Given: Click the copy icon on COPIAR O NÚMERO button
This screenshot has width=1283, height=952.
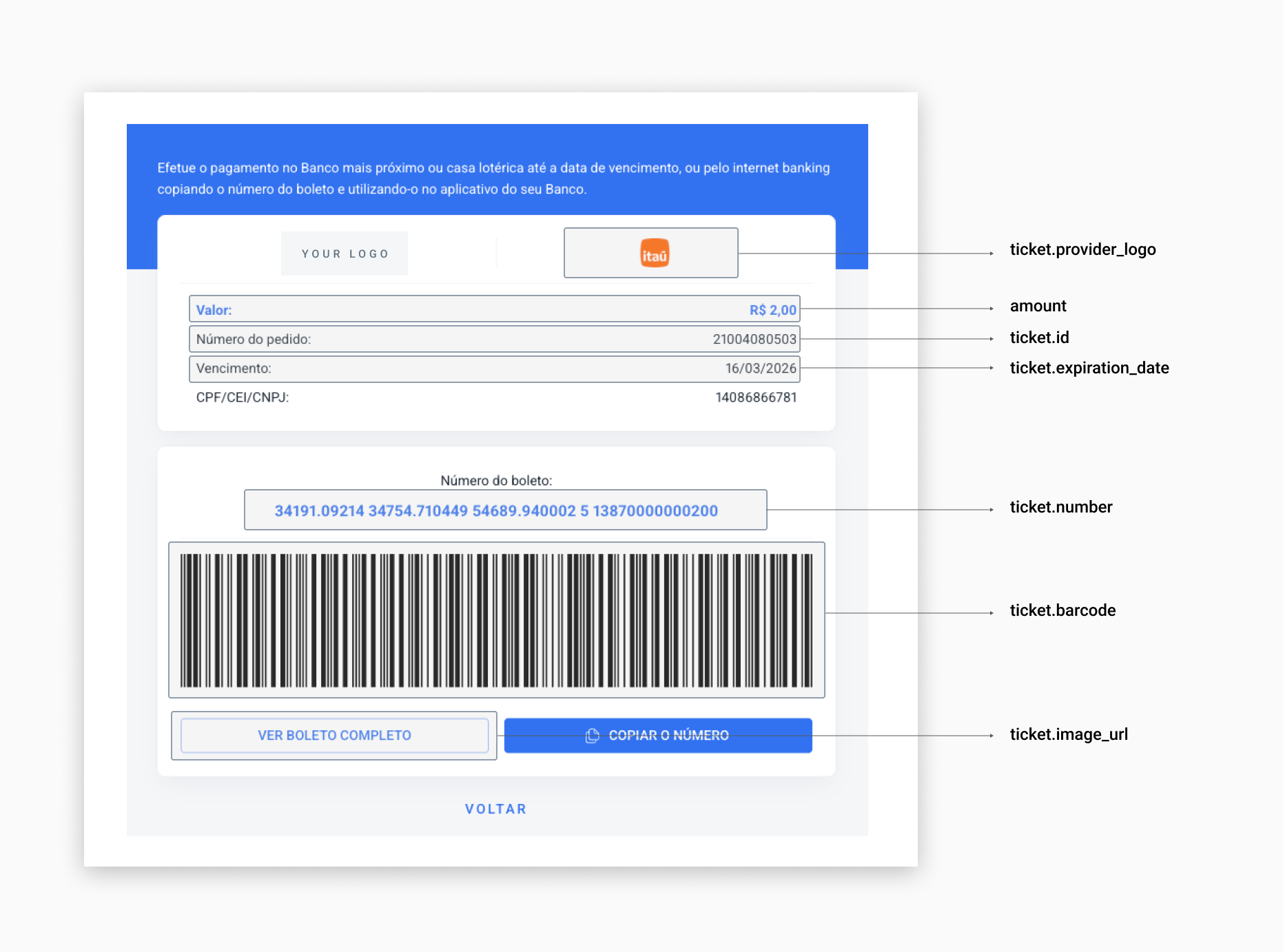Looking at the screenshot, I should coord(591,735).
